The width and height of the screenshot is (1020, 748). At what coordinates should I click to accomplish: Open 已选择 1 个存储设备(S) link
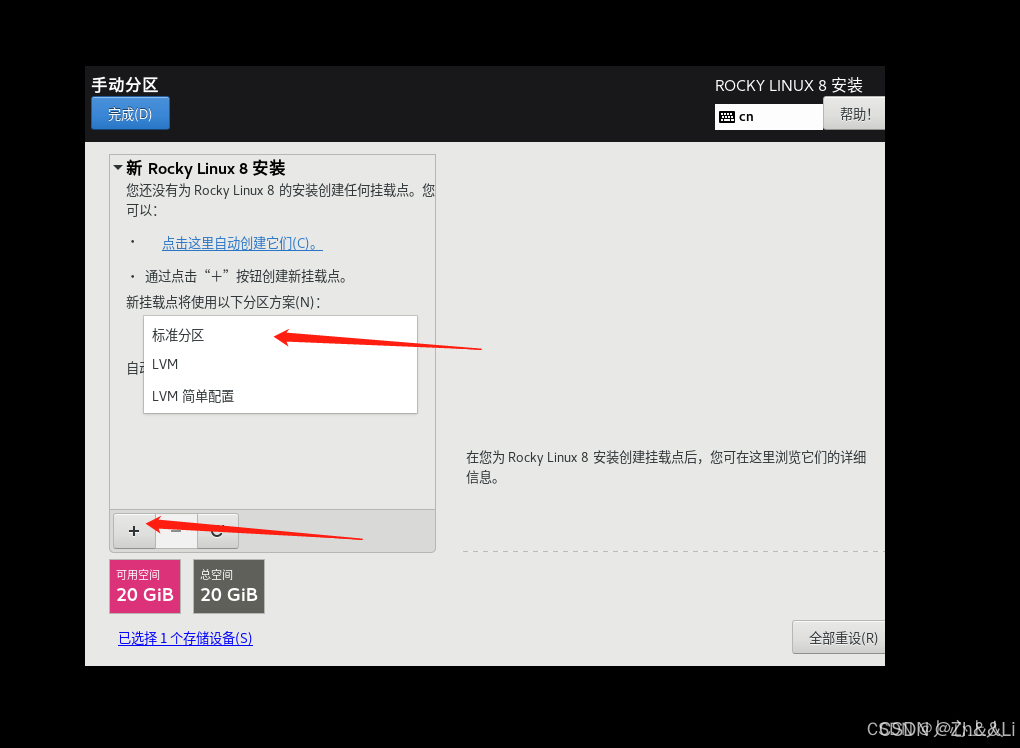point(185,639)
